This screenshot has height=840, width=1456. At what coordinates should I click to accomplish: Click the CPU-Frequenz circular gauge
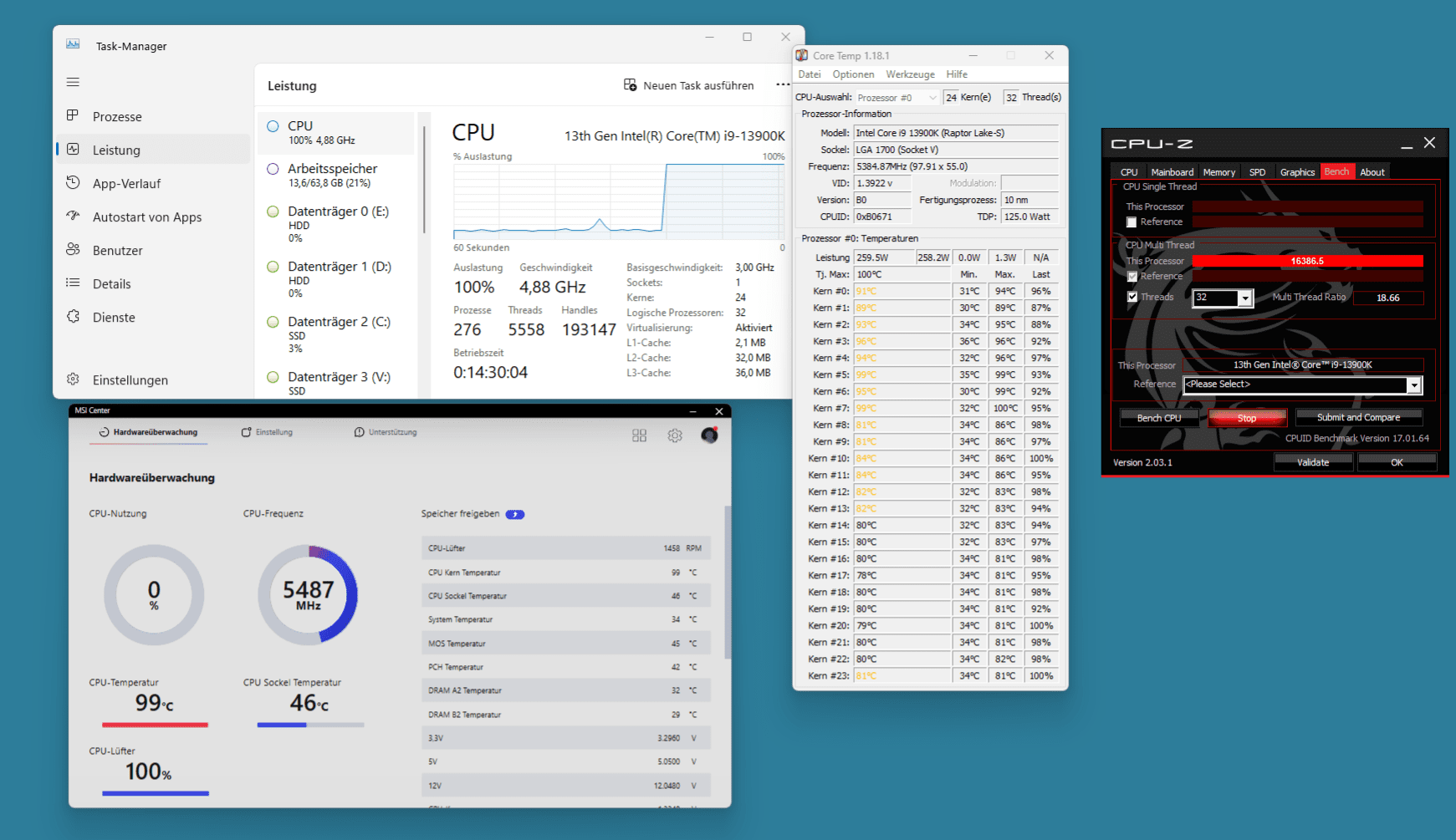point(308,595)
